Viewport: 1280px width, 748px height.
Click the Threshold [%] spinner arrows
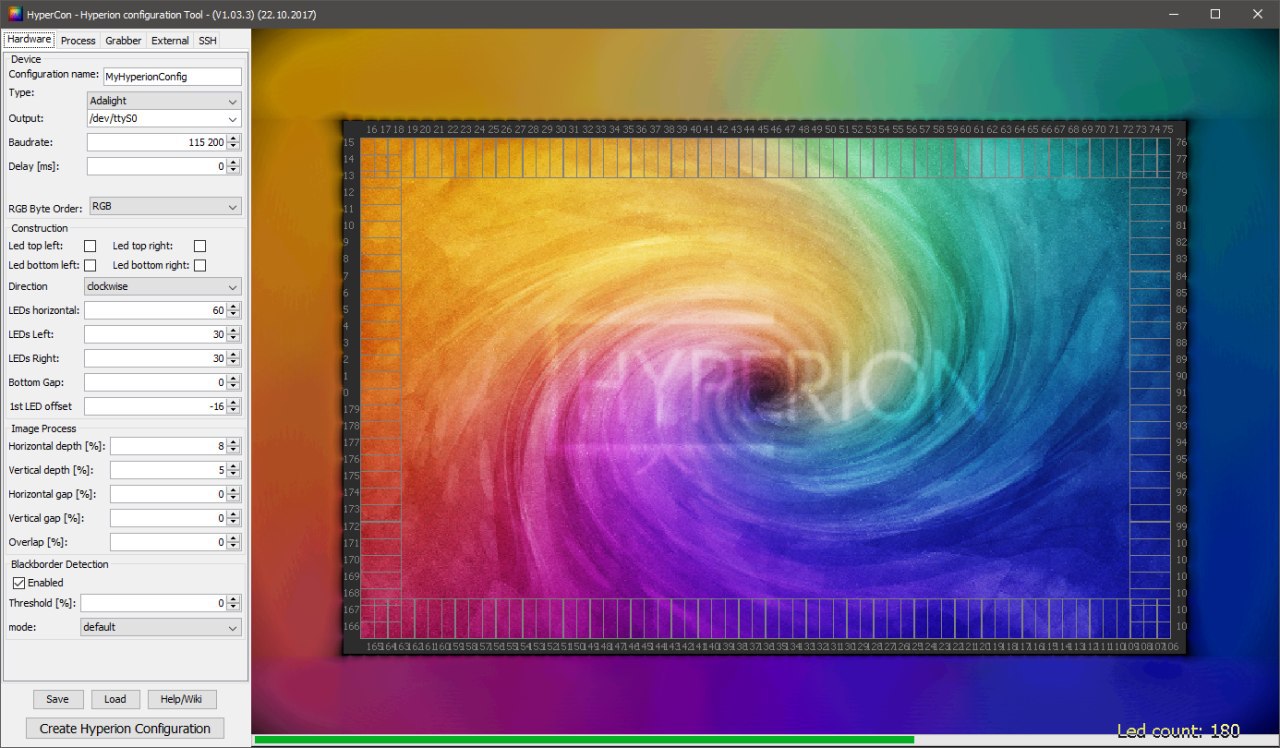[234, 603]
